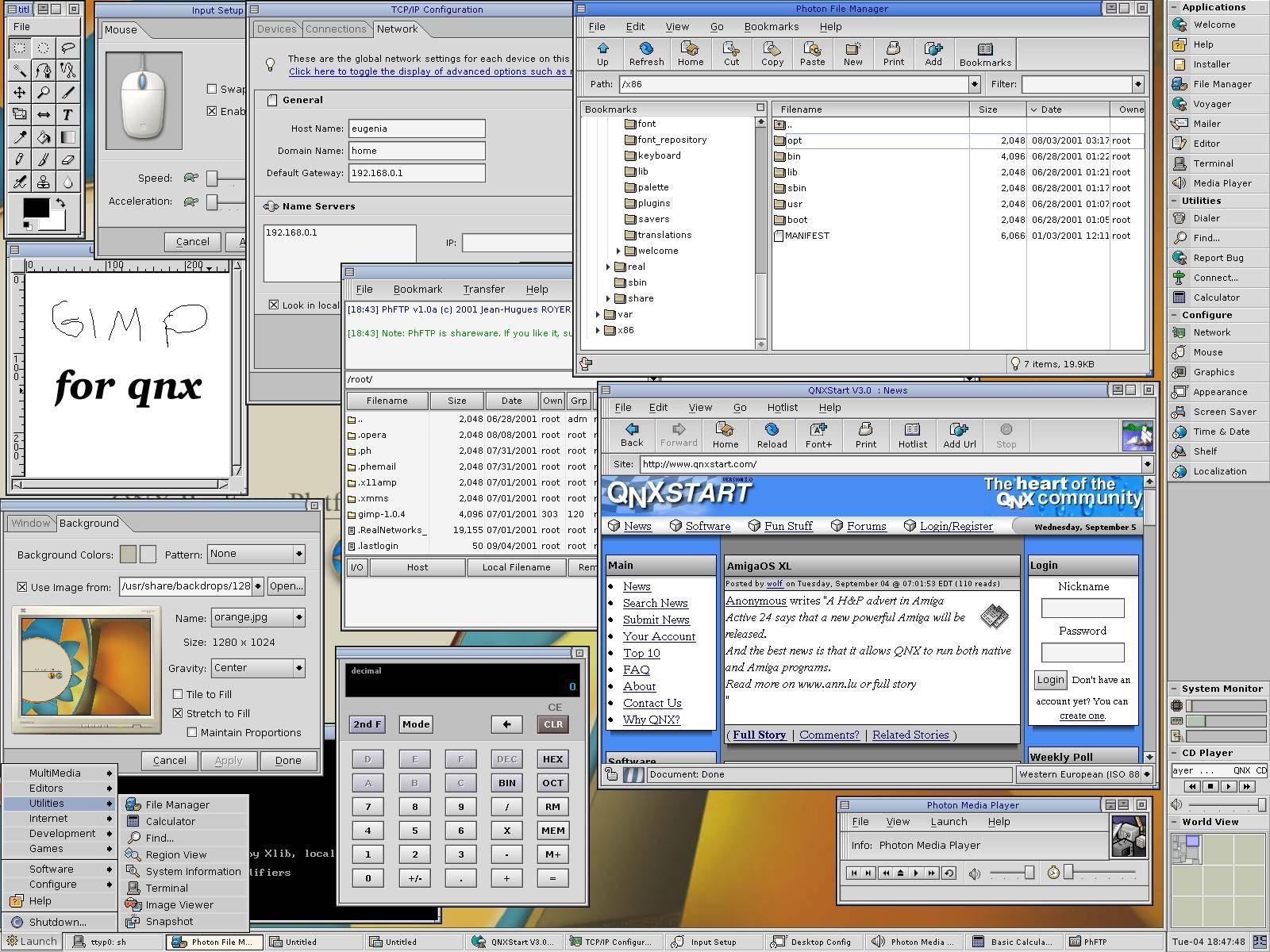Select the GIMP Move tool

[x=20, y=93]
